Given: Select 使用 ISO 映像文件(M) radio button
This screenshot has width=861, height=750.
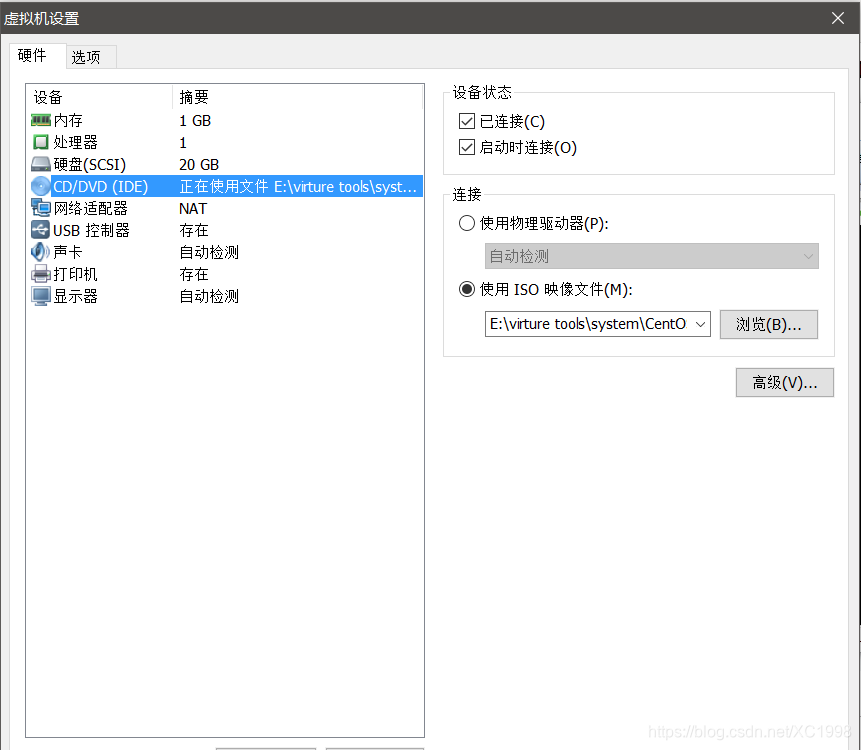Looking at the screenshot, I should [467, 289].
